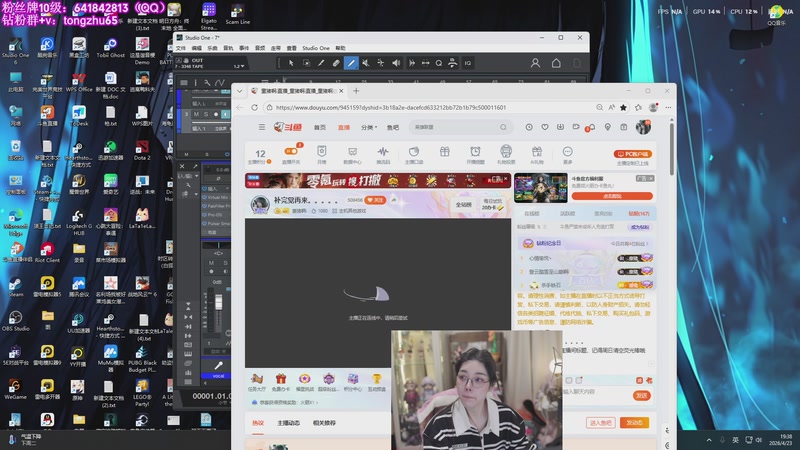This screenshot has width=800, height=450.
Task: Click the Q quantize button in Studio One
Action: (439, 63)
